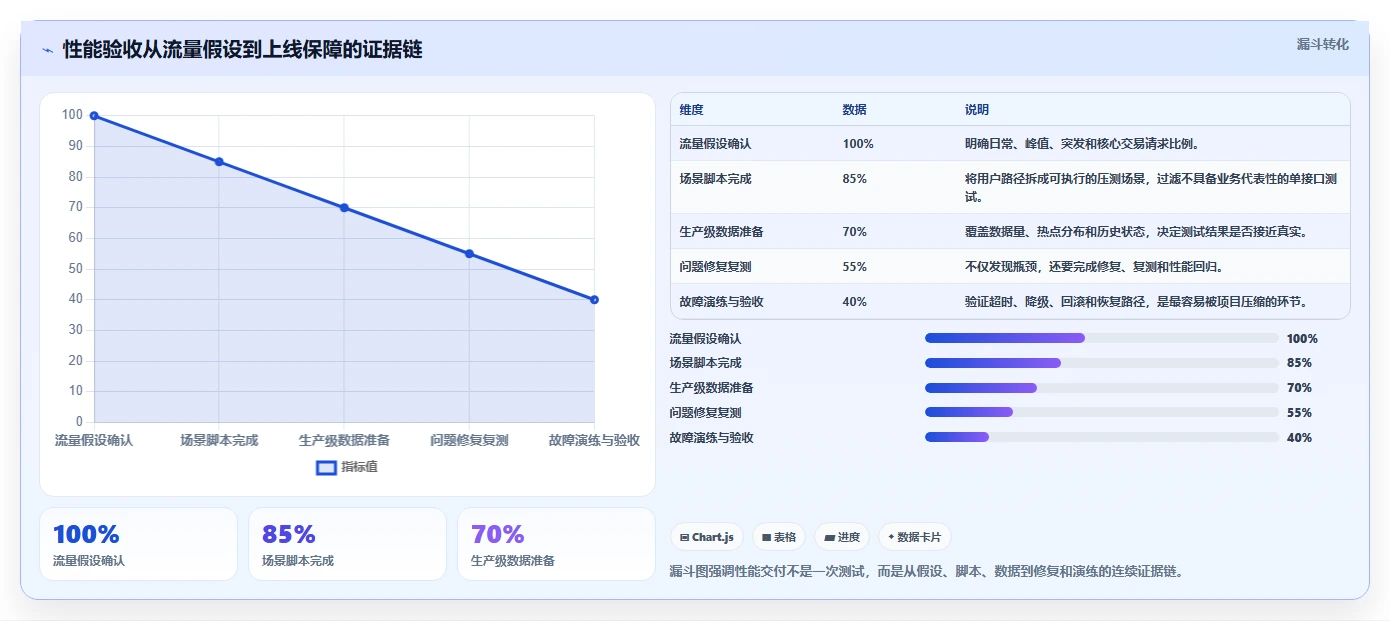Click the description starting 不仅发现瓶颈

pyautogui.click(x=1094, y=267)
